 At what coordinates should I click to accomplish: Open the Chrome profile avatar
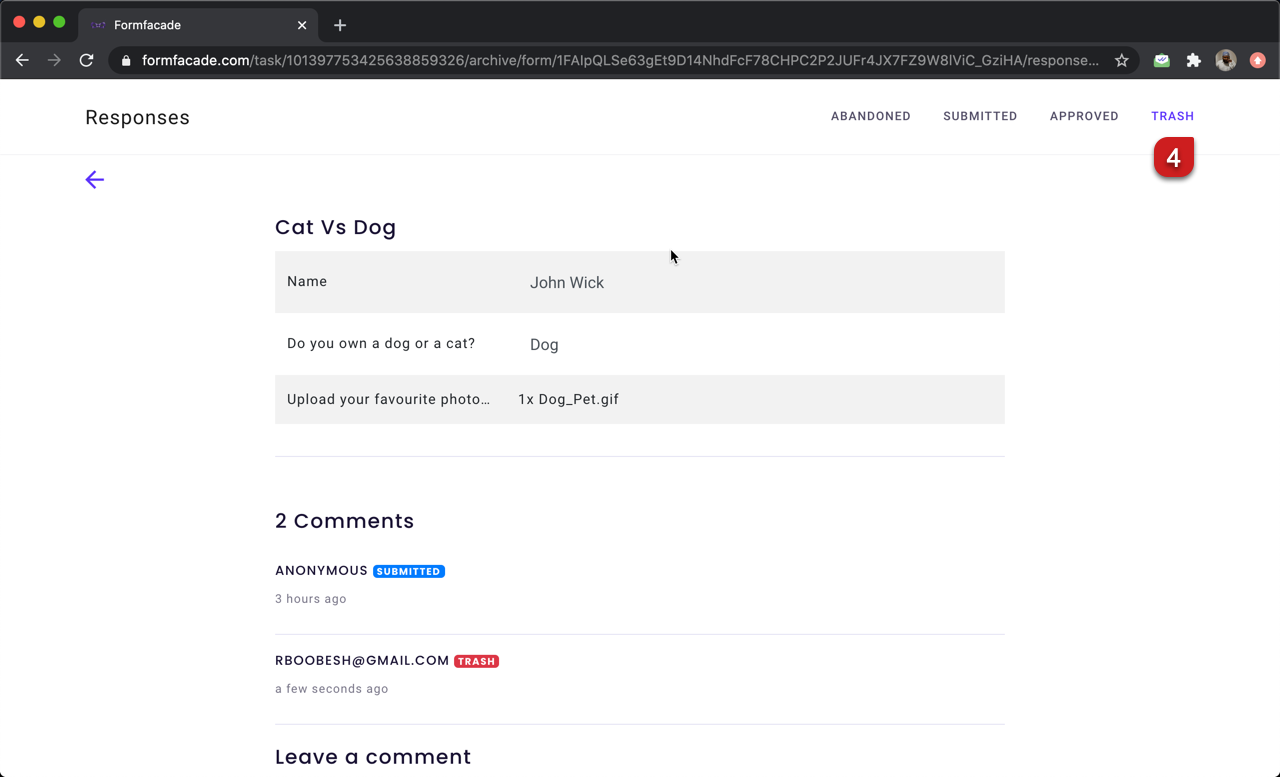1225,61
